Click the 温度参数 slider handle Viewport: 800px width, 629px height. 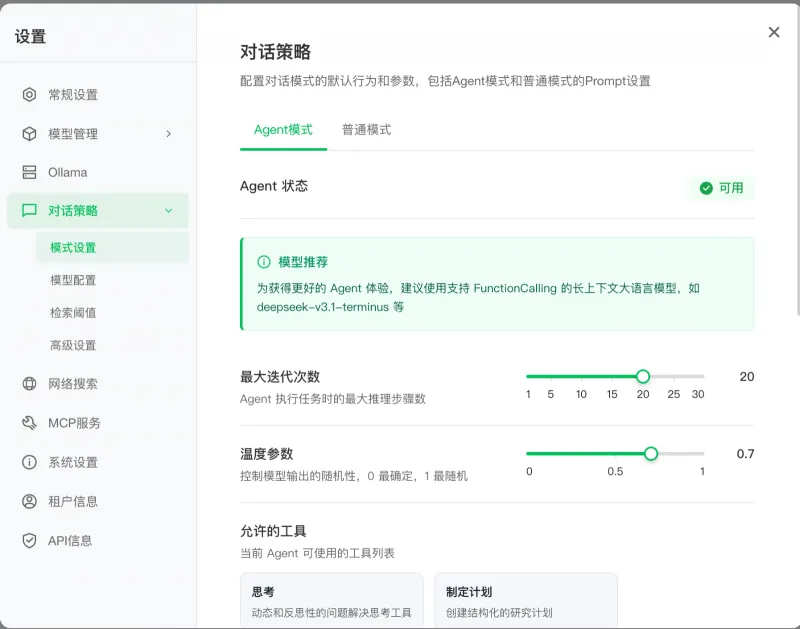click(651, 453)
